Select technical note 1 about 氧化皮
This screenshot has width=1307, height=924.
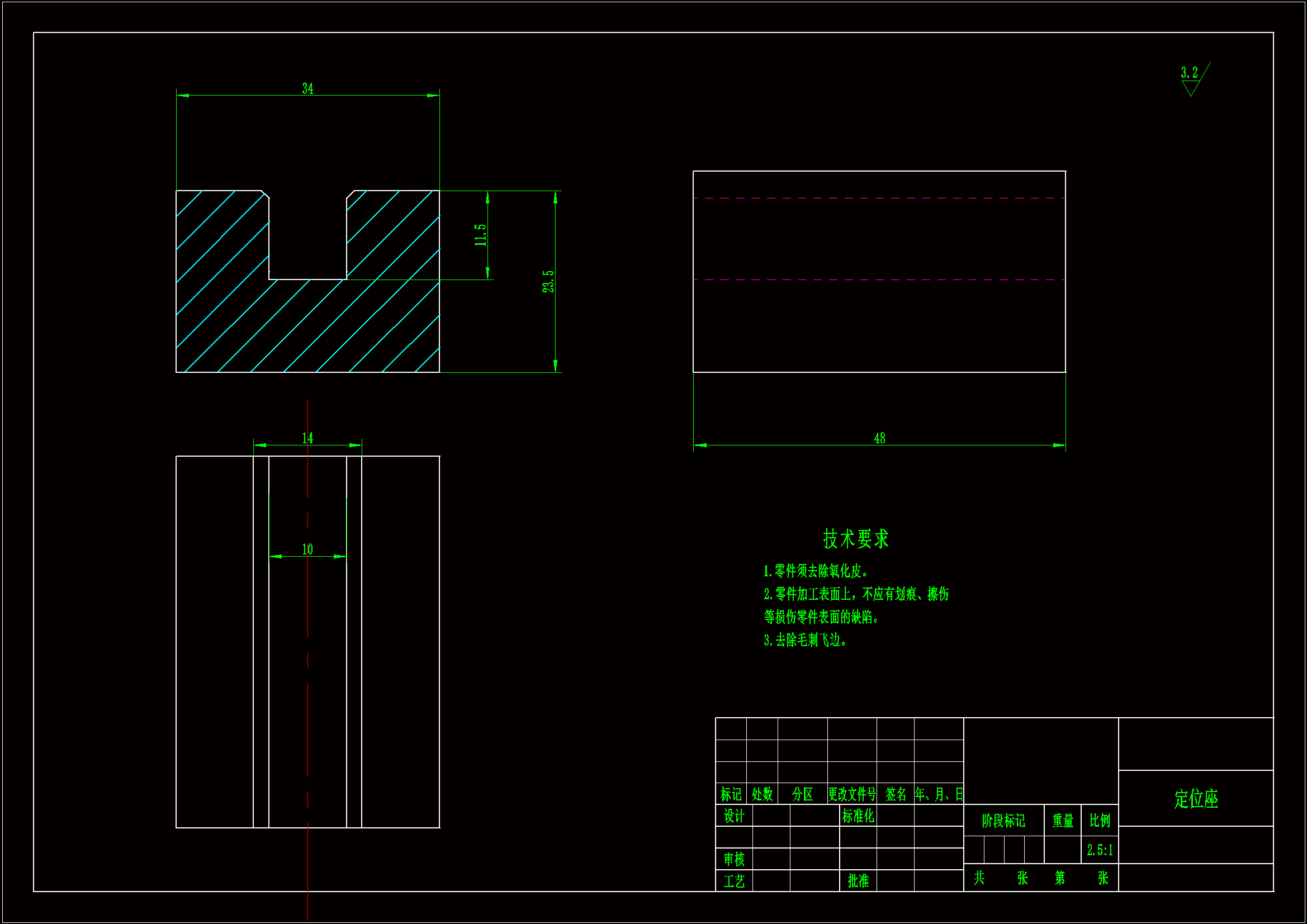815,571
